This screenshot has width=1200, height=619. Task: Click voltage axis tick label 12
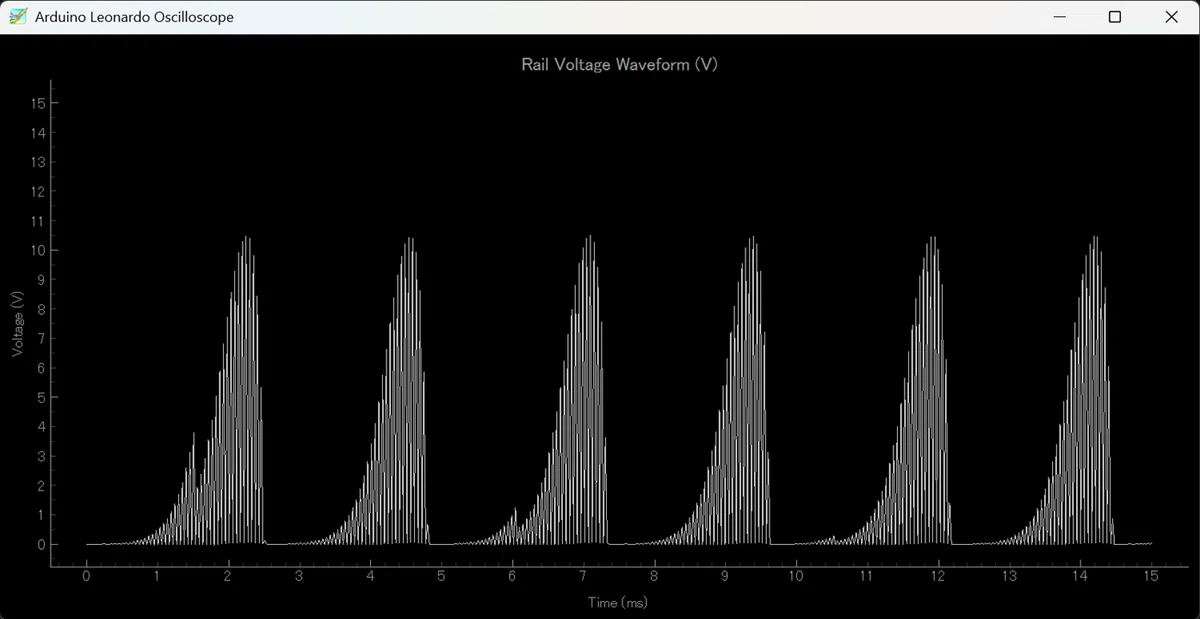[39, 191]
